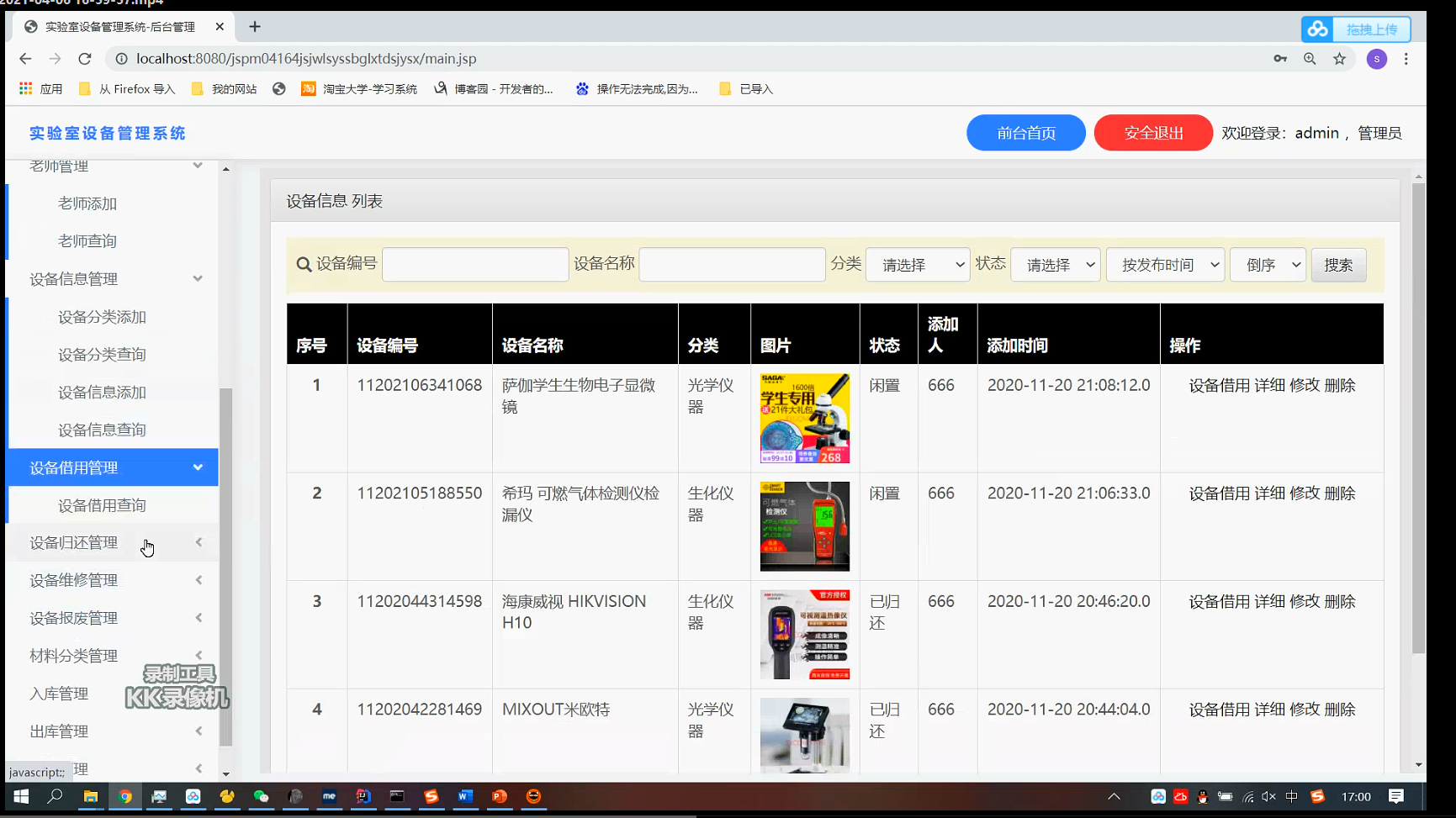The height and width of the screenshot is (818, 1456).
Task: Open the 从 Firefox 导入 bookmarks folder
Action: (x=126, y=88)
